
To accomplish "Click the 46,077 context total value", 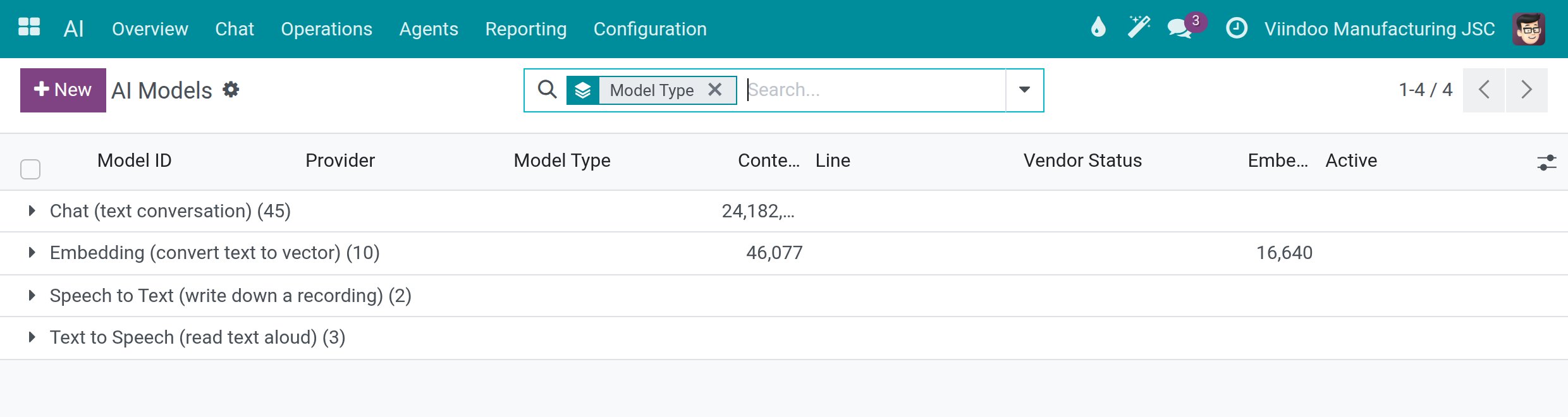I will [x=775, y=253].
